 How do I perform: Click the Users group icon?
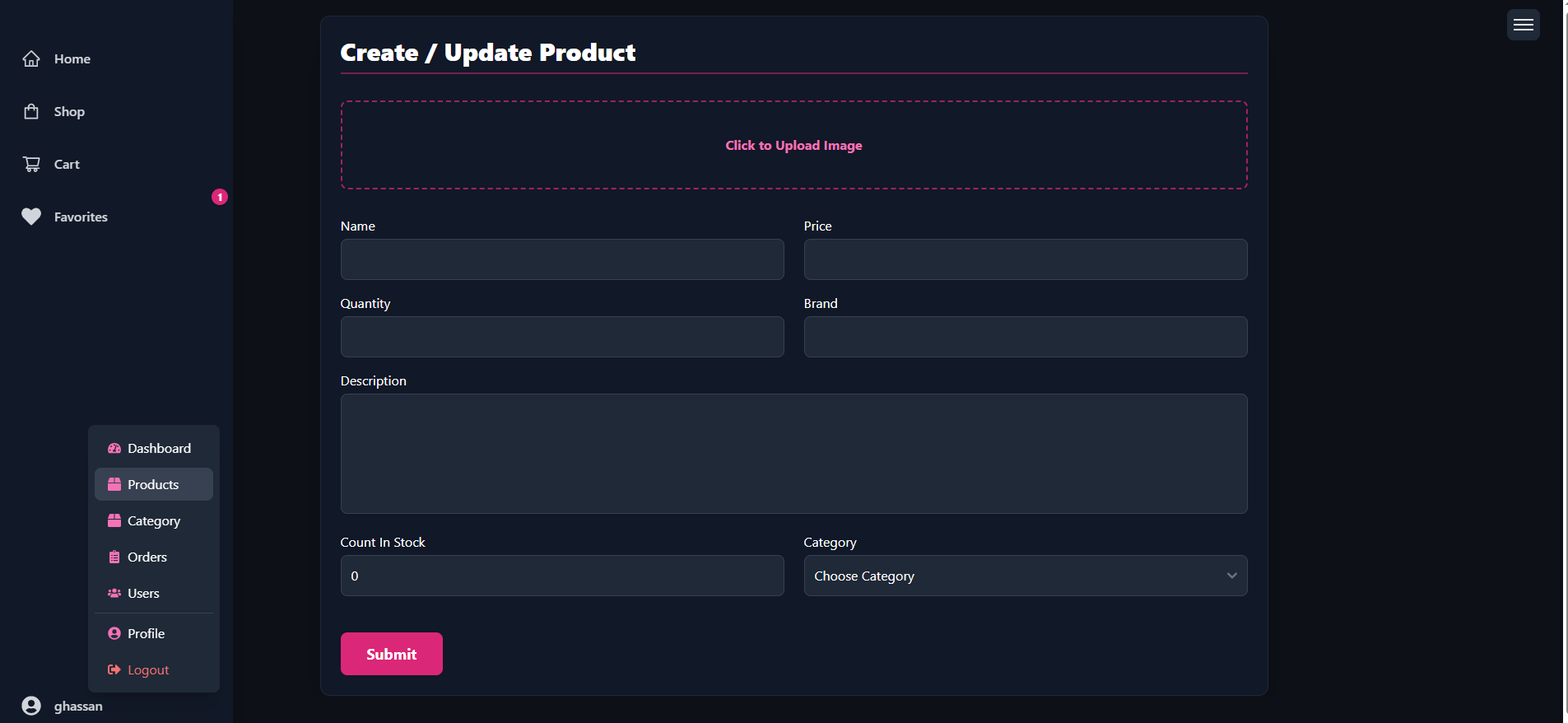point(114,593)
